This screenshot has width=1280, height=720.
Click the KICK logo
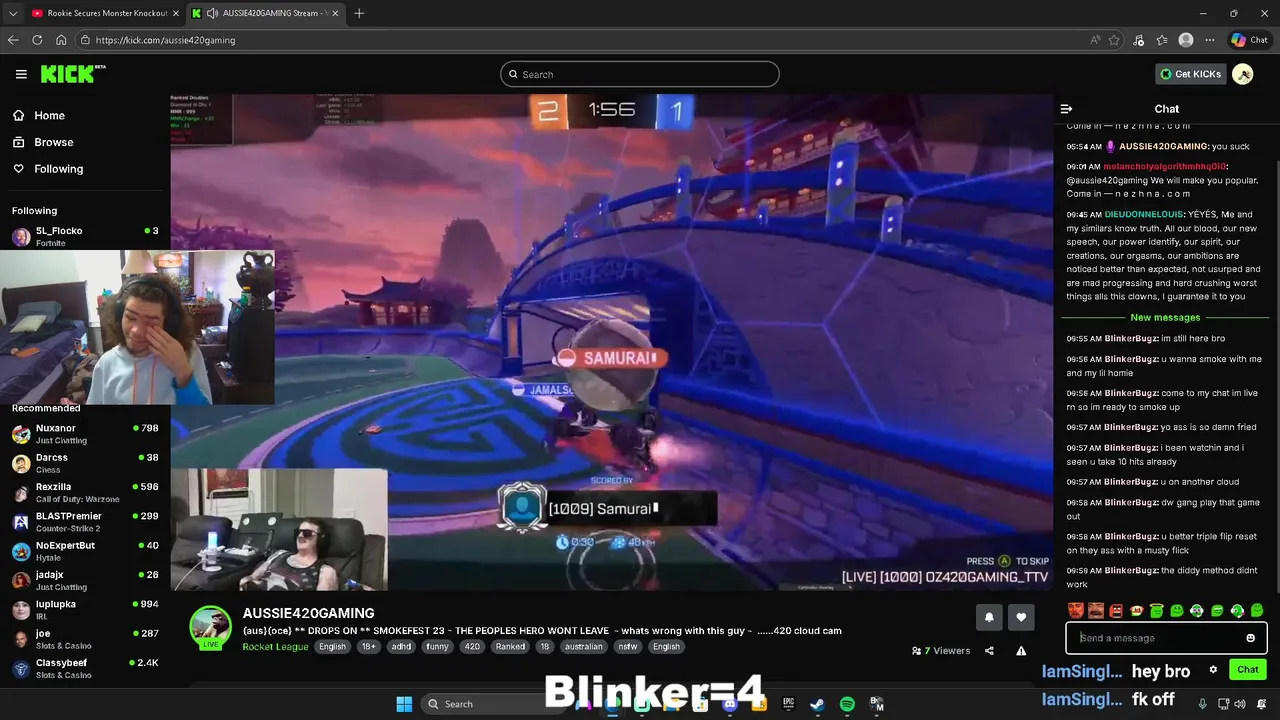tap(72, 74)
